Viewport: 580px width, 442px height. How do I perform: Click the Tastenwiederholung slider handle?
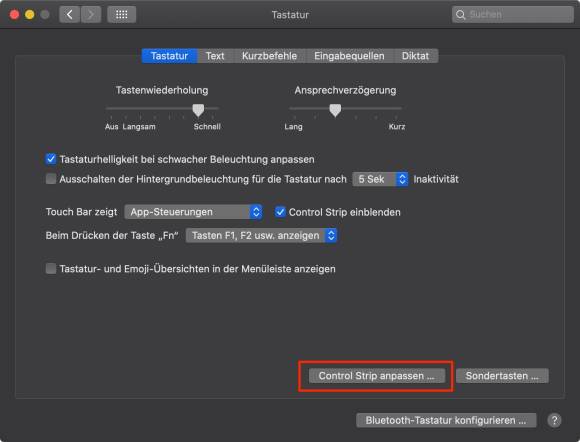[x=198, y=110]
